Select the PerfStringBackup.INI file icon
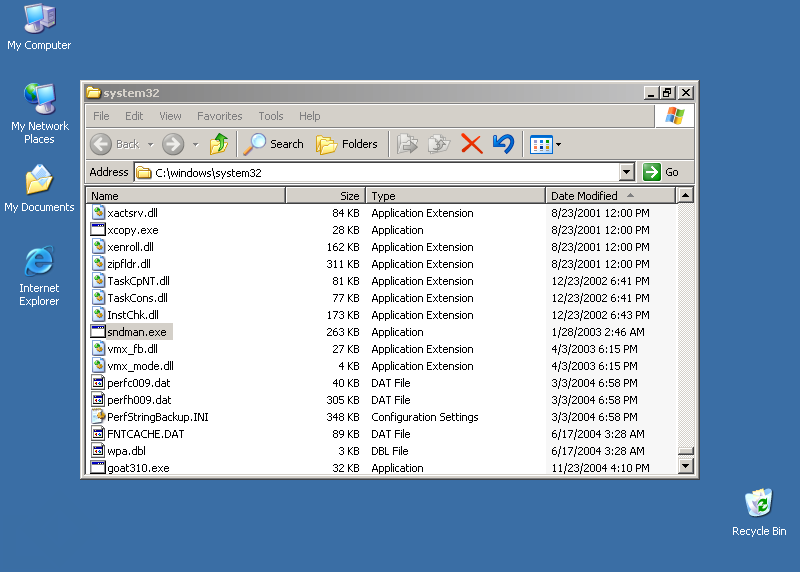 point(98,416)
